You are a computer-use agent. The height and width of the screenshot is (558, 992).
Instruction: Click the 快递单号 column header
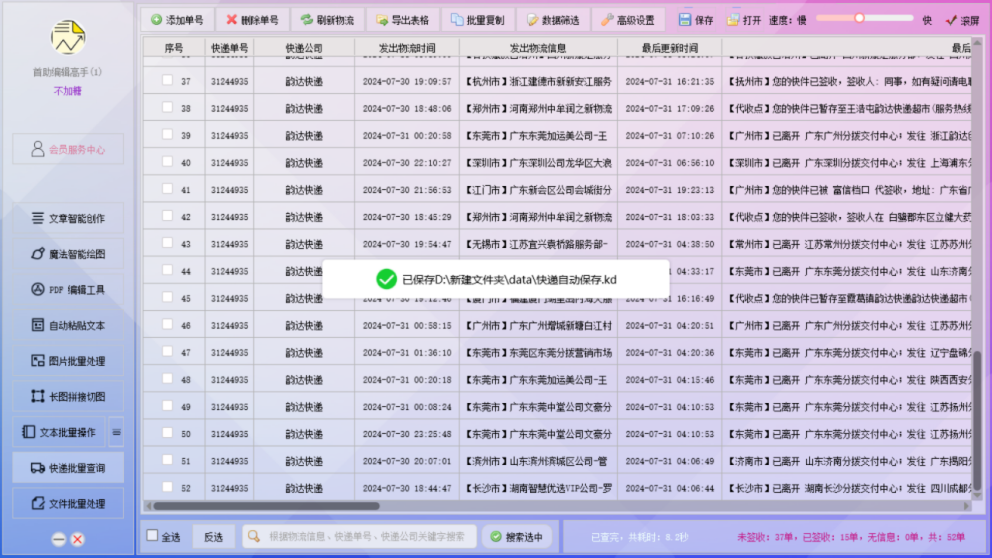pos(230,48)
